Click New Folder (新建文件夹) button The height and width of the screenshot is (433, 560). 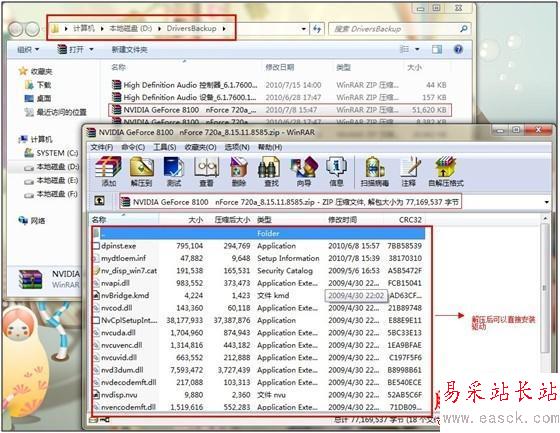point(129,49)
